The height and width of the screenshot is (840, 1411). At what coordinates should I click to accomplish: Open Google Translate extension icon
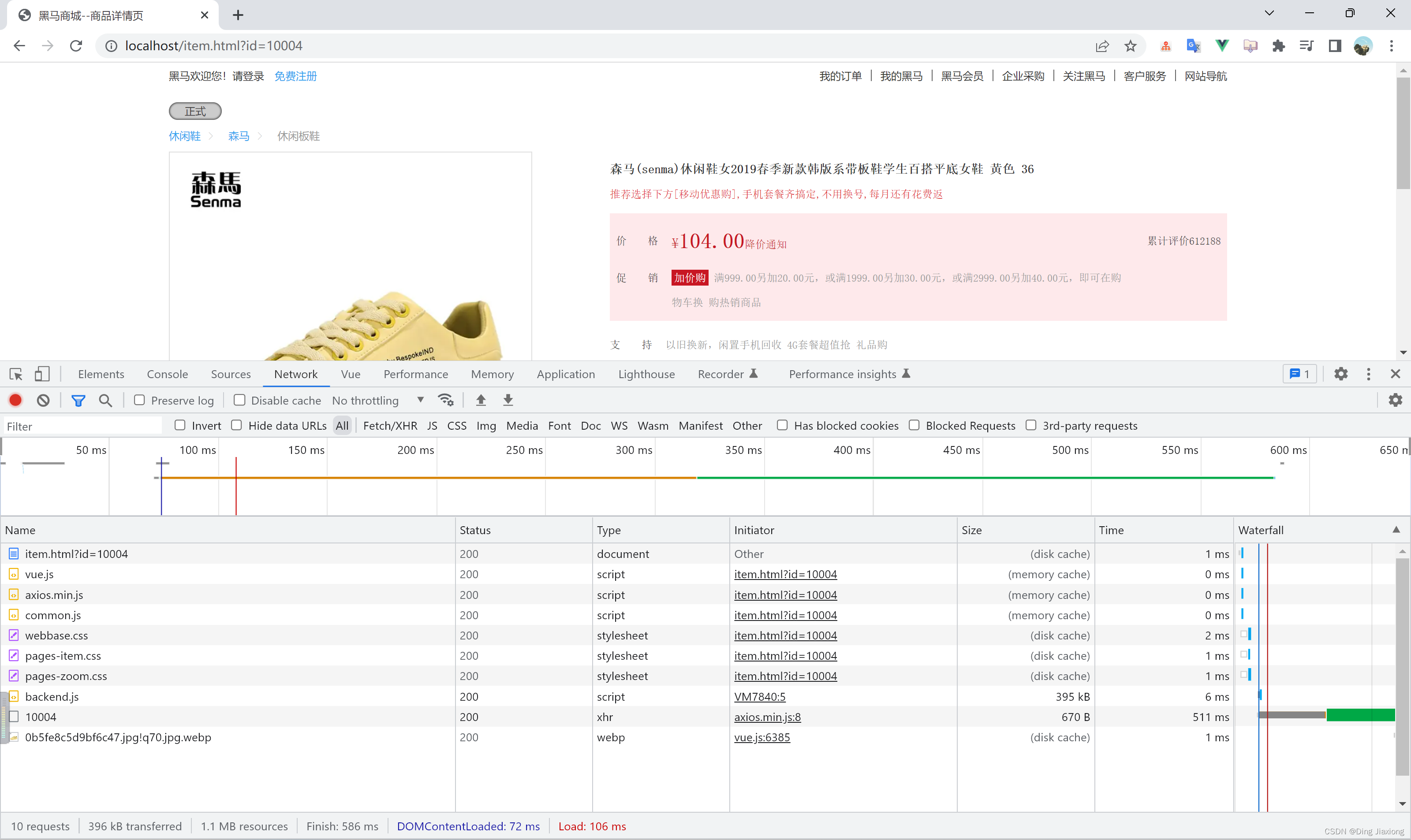pos(1194,46)
